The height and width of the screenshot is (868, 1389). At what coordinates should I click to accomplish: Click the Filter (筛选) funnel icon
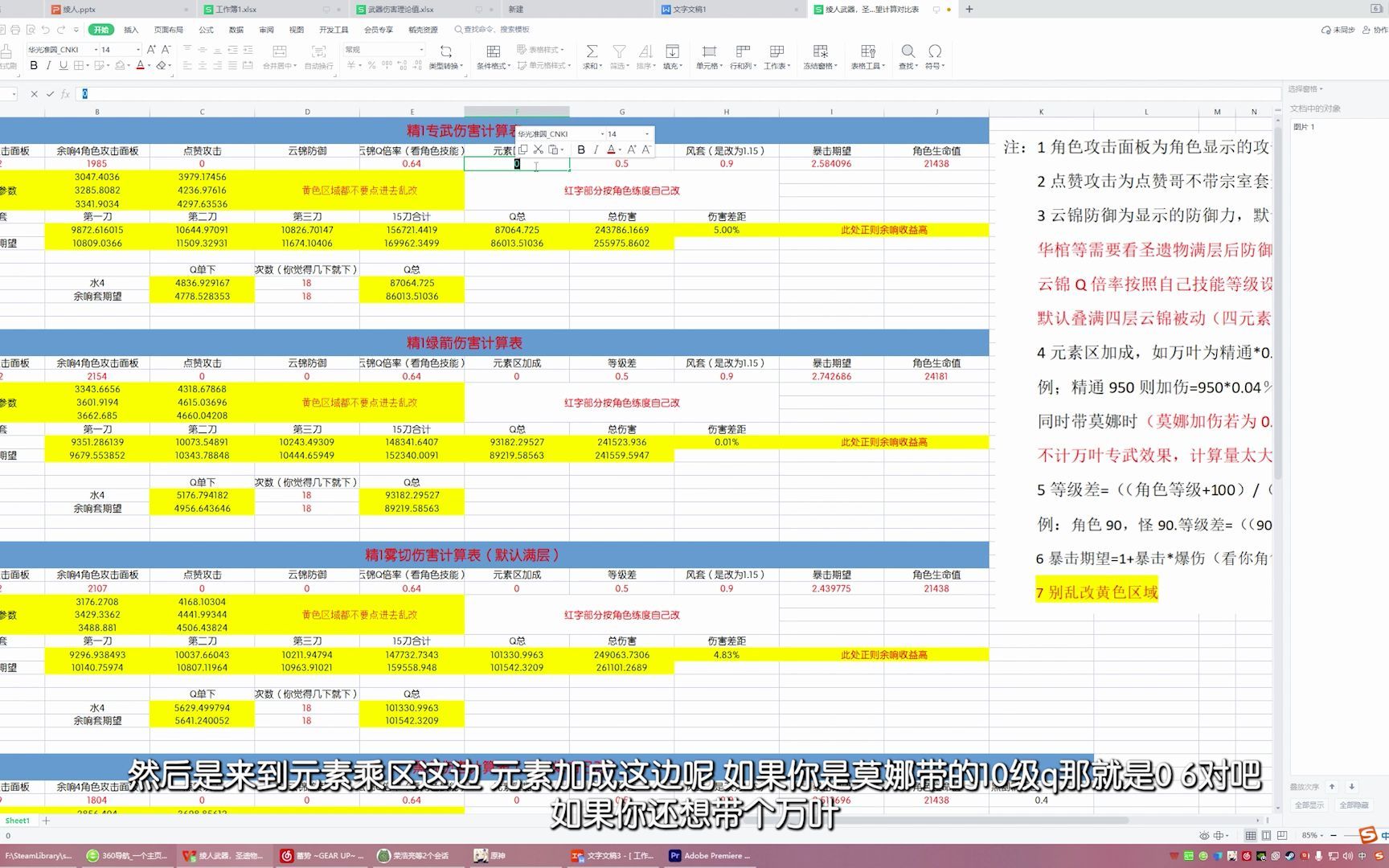pos(619,51)
